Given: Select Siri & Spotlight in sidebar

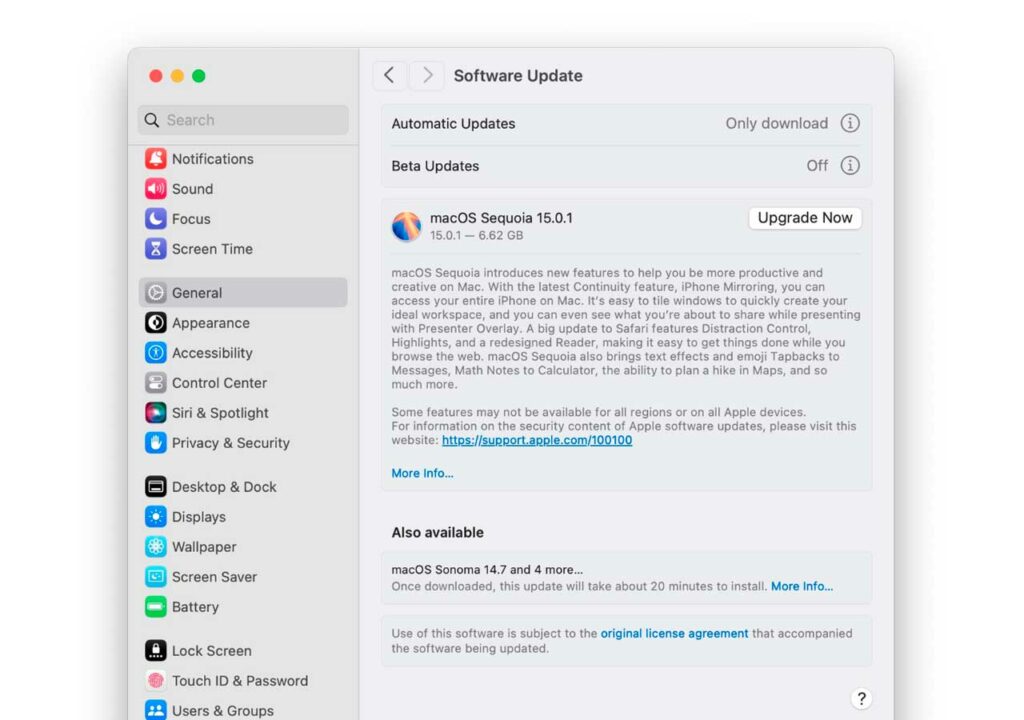Looking at the screenshot, I should [219, 413].
